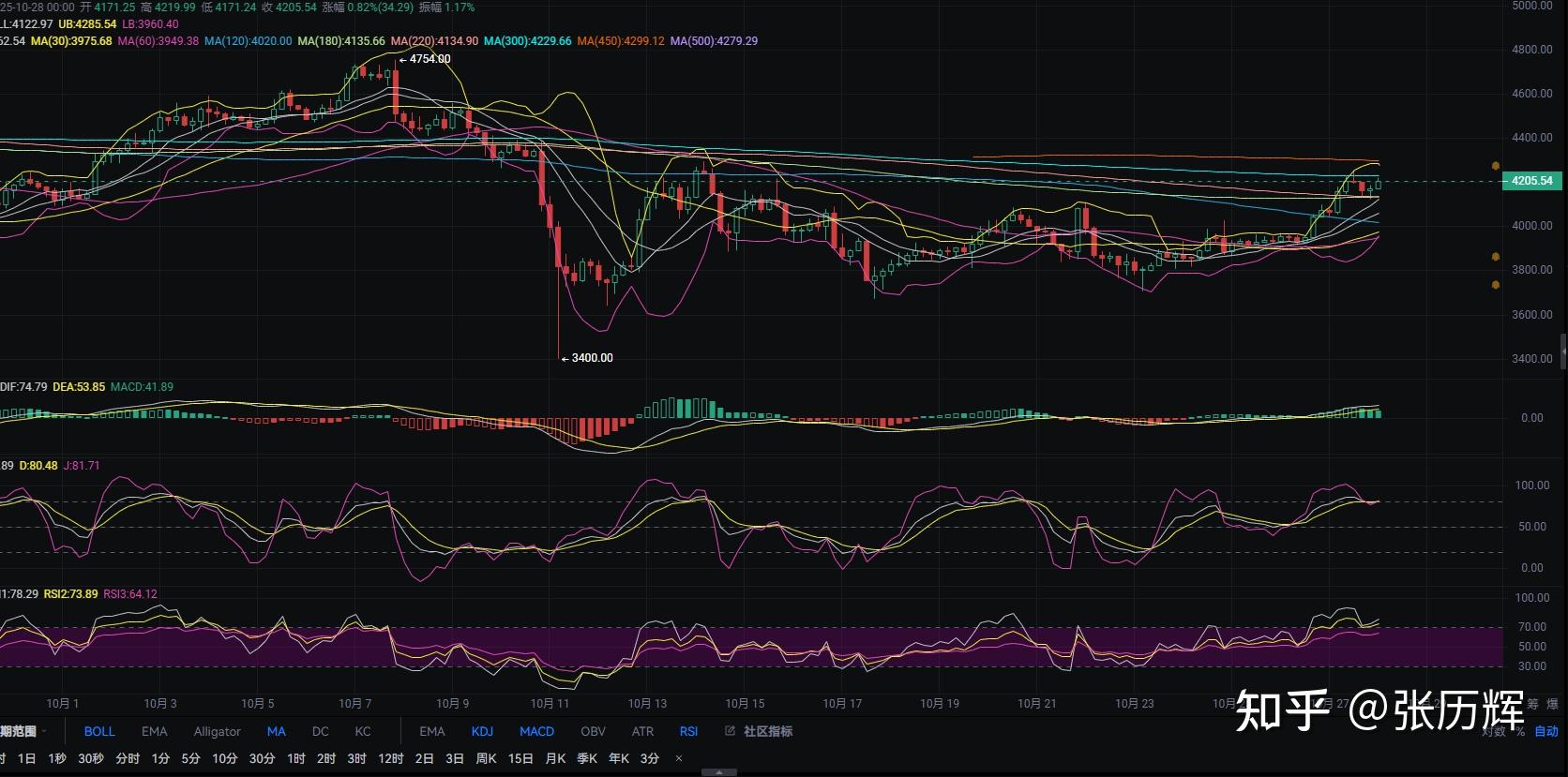Image resolution: width=1568 pixels, height=777 pixels.
Task: Toggle the BOLL overlay indicator
Action: pyautogui.click(x=99, y=731)
